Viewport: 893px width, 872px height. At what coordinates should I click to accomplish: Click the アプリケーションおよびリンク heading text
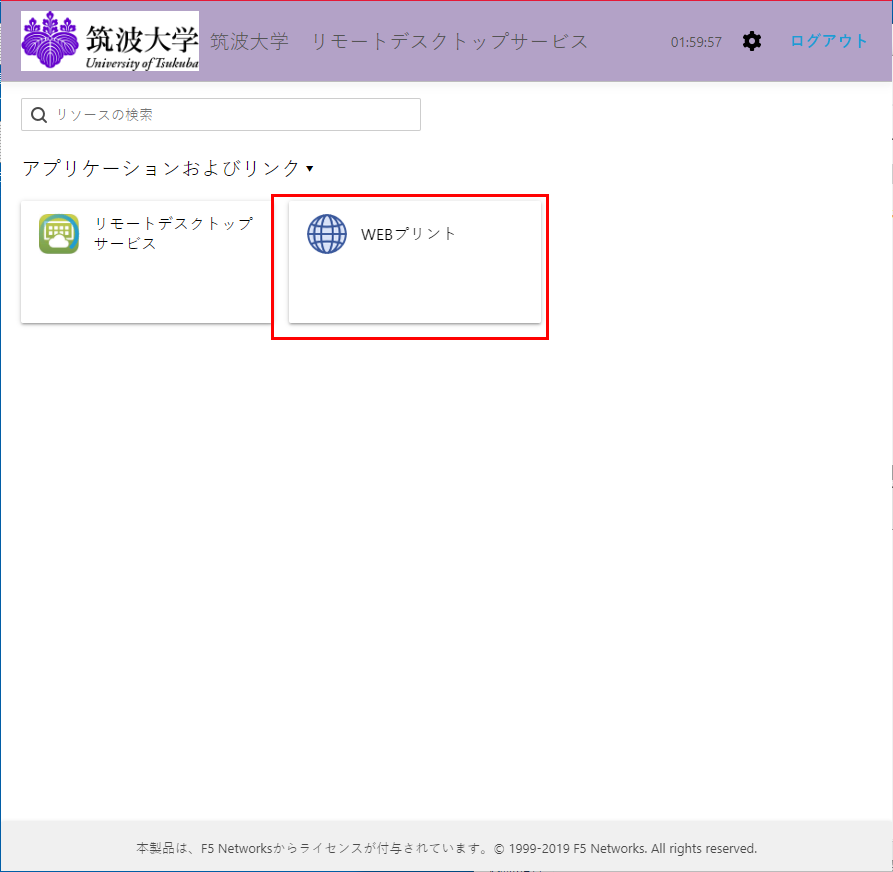161,168
